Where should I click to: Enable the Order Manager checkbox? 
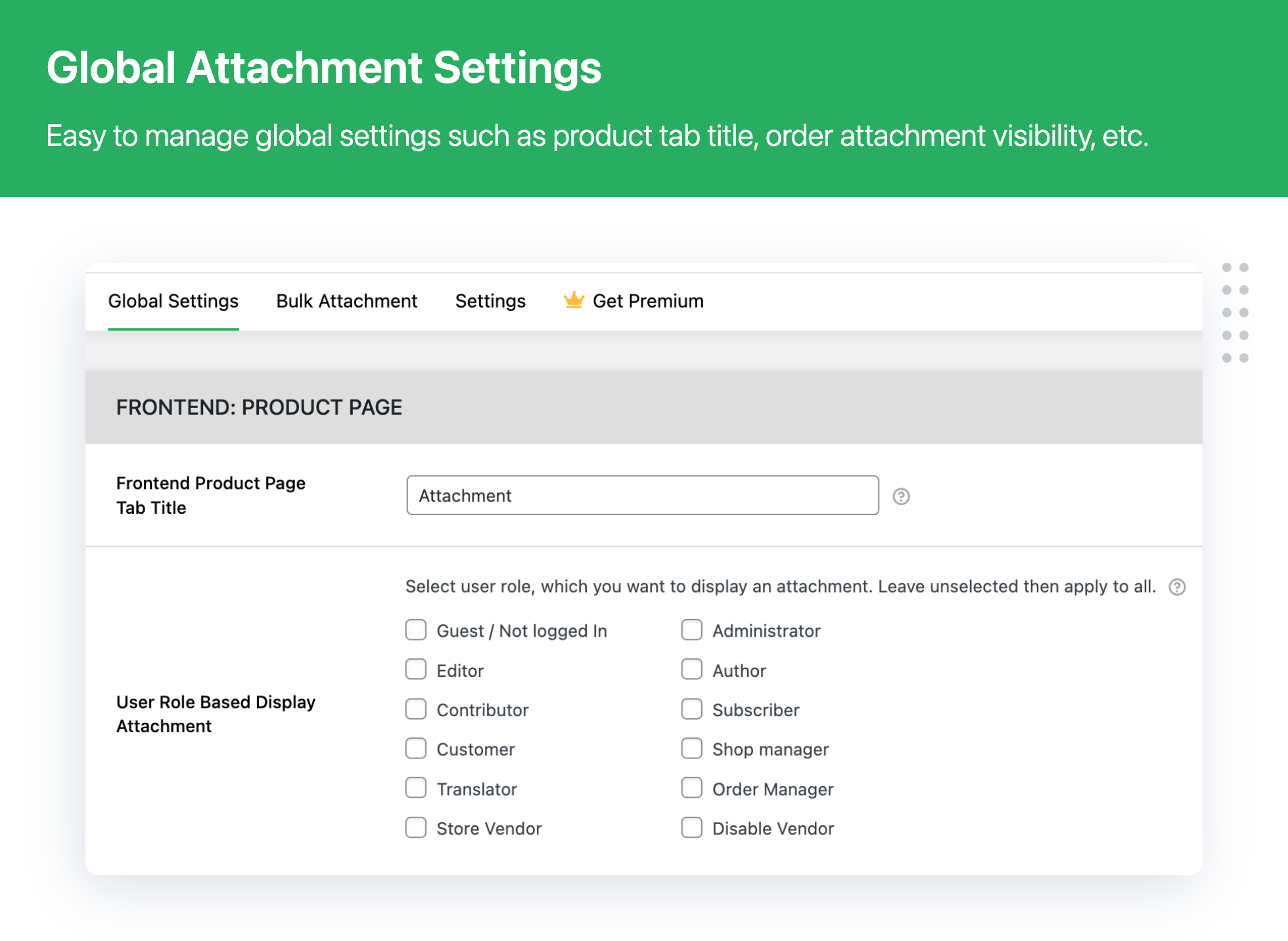[691, 788]
